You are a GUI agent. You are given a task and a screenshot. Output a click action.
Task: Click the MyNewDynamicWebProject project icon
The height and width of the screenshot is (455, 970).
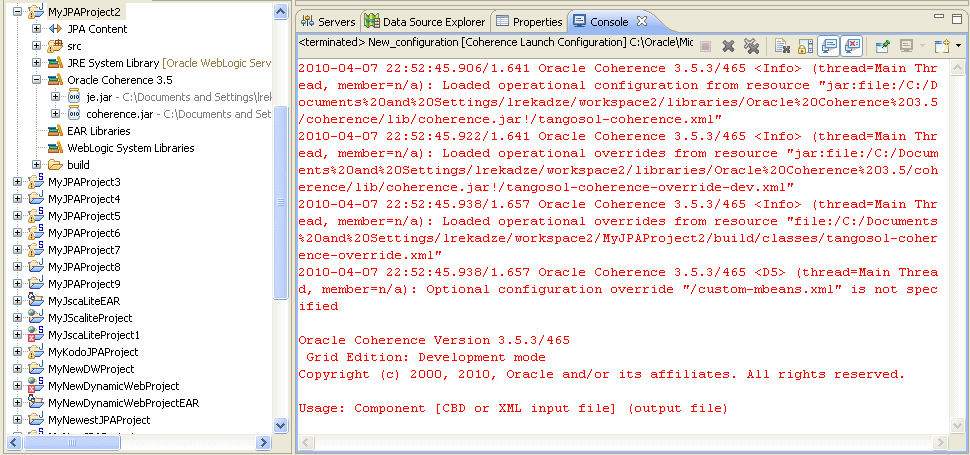click(35, 385)
